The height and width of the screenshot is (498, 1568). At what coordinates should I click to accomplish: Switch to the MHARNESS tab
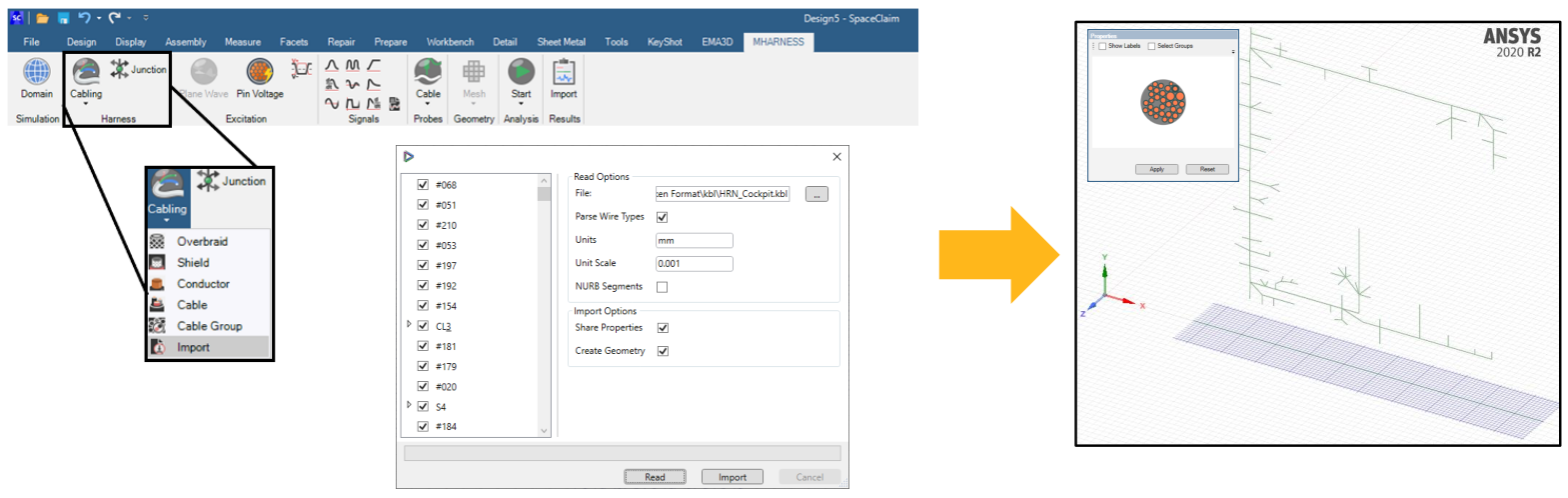779,42
